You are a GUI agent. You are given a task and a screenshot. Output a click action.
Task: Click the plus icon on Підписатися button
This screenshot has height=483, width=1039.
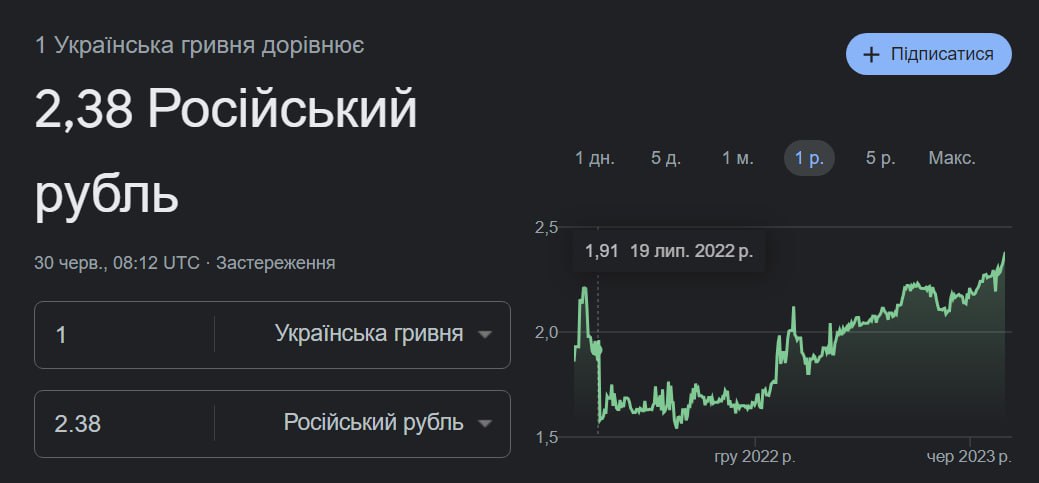(x=871, y=54)
